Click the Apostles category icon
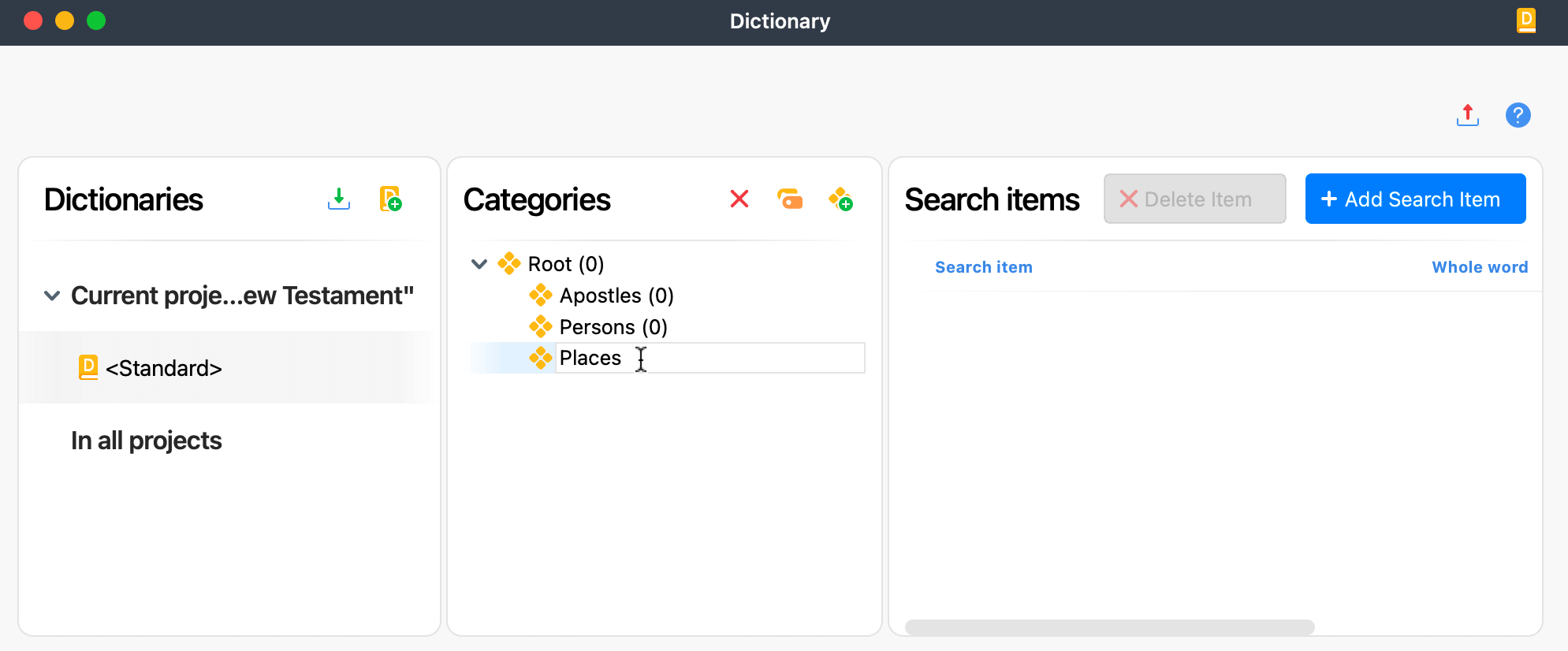This screenshot has width=1568, height=651. click(541, 295)
